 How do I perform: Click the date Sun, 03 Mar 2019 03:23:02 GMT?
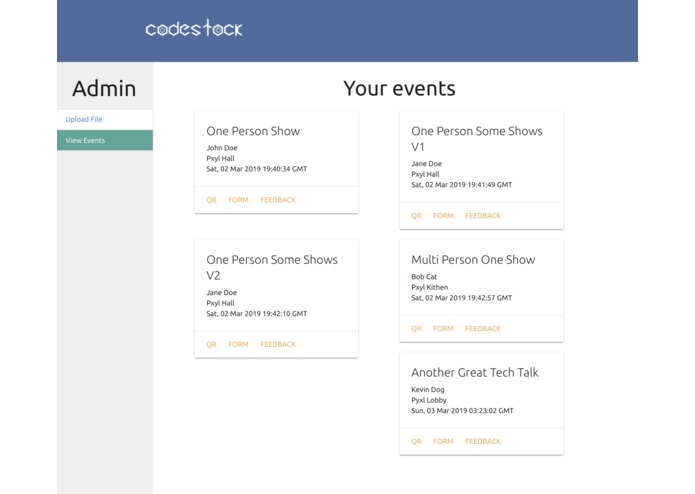coord(462,411)
